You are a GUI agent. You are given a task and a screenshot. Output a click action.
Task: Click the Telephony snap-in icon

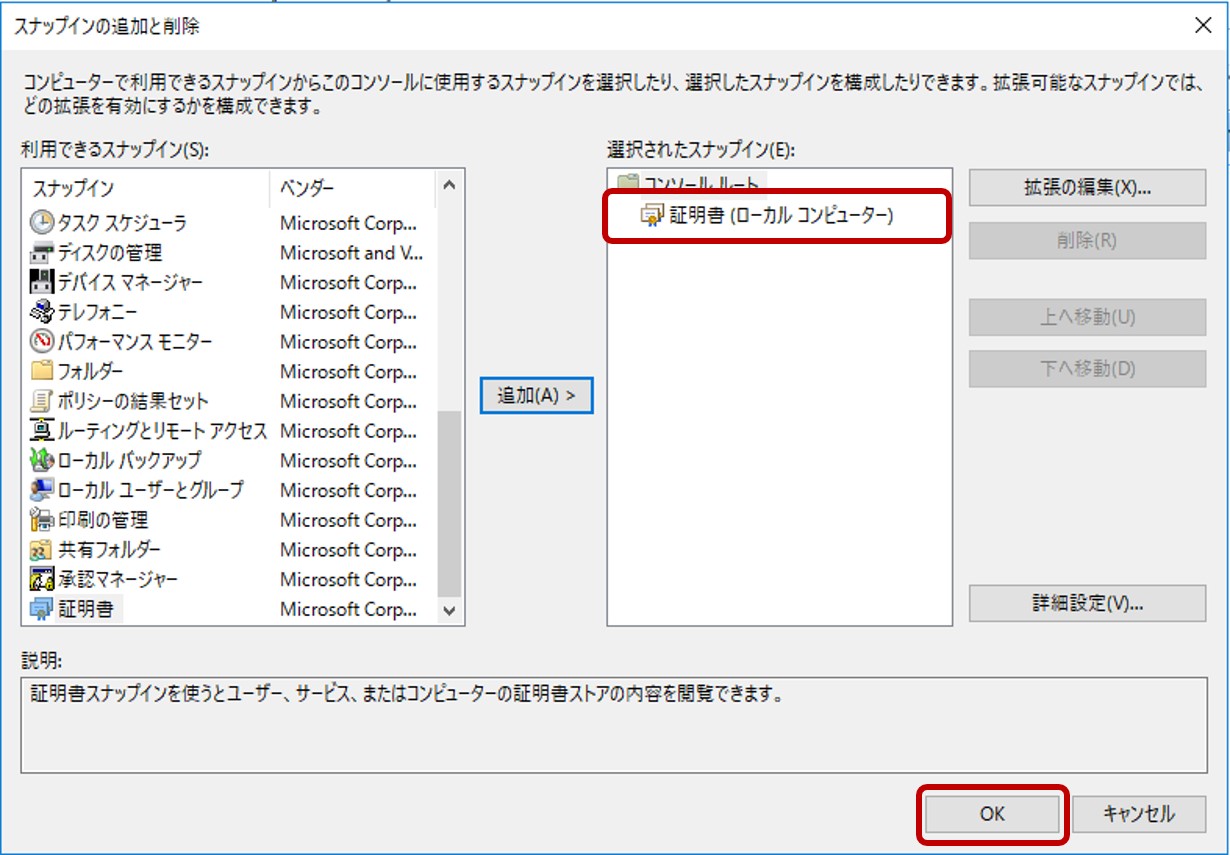coord(42,312)
